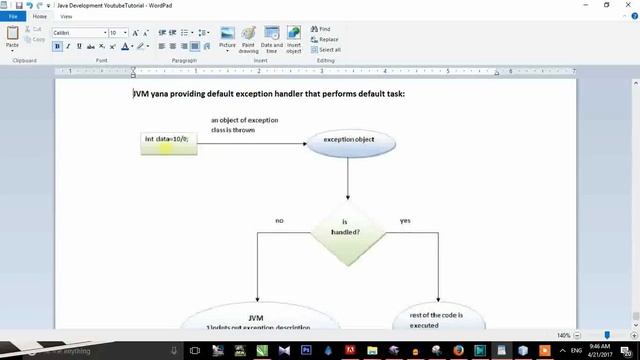Increase the paragraph indent

pyautogui.click(x=173, y=33)
